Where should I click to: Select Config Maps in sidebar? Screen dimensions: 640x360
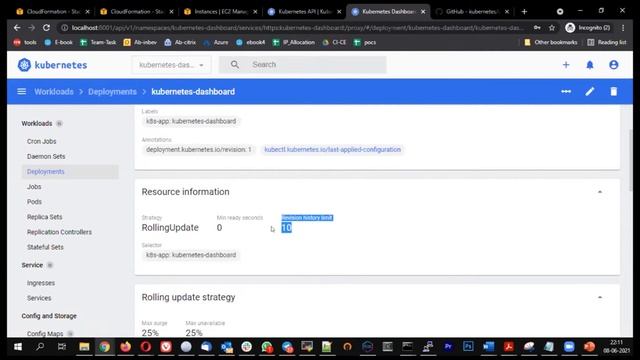[x=45, y=333]
